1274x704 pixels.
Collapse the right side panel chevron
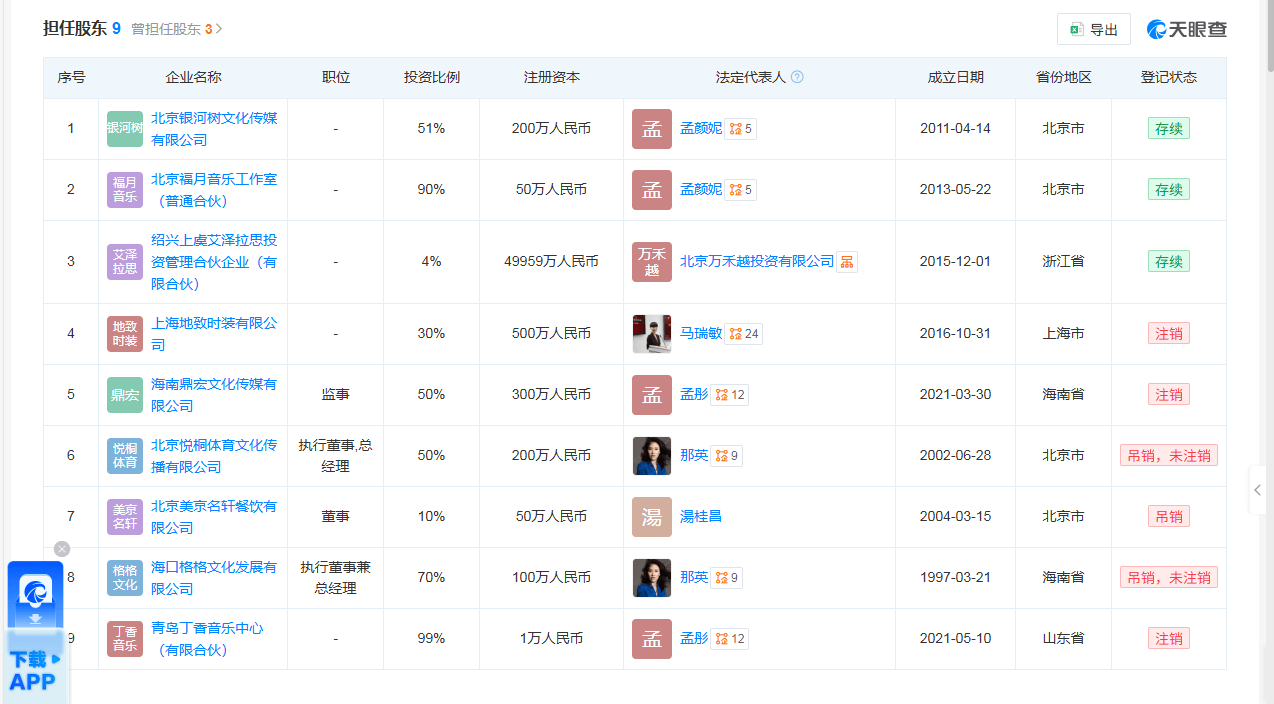click(1257, 490)
